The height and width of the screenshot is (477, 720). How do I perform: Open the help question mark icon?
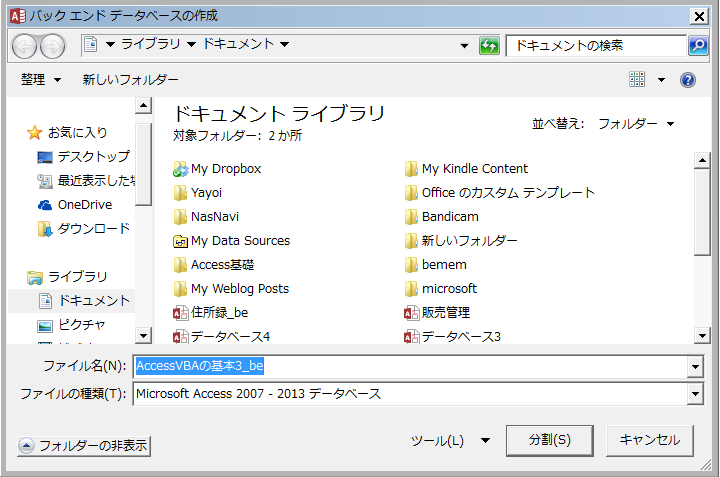coord(687,80)
